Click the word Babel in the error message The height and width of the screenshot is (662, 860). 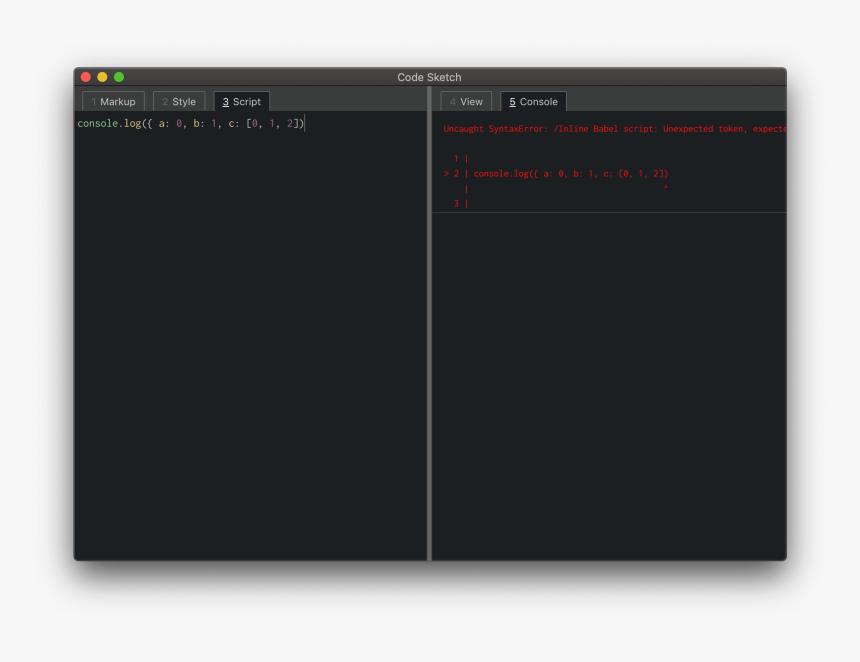605,128
